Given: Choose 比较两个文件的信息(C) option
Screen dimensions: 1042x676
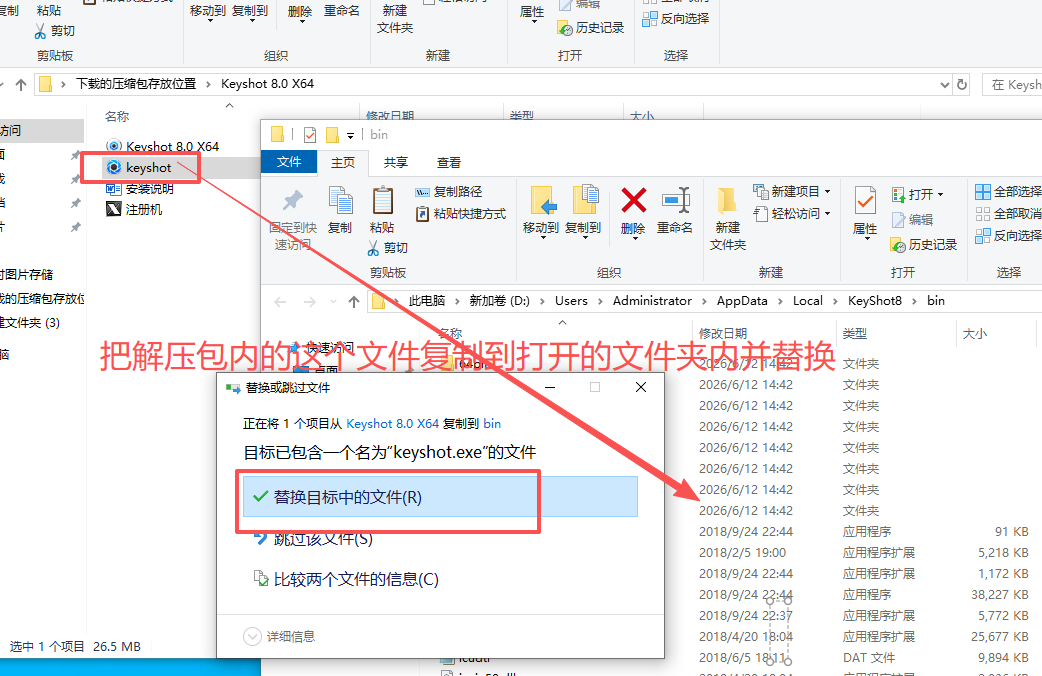Looking at the screenshot, I should pyautogui.click(x=346, y=579).
